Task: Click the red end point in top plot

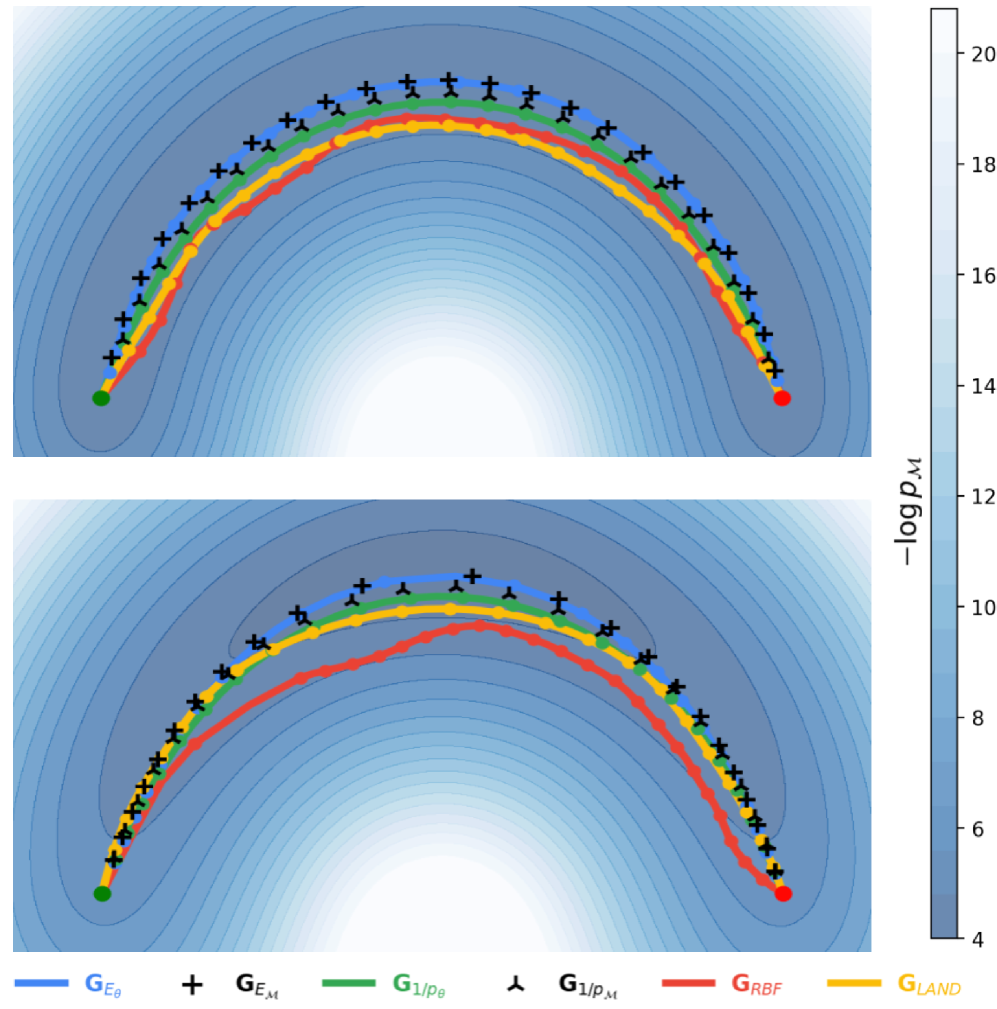Action: pos(781,398)
